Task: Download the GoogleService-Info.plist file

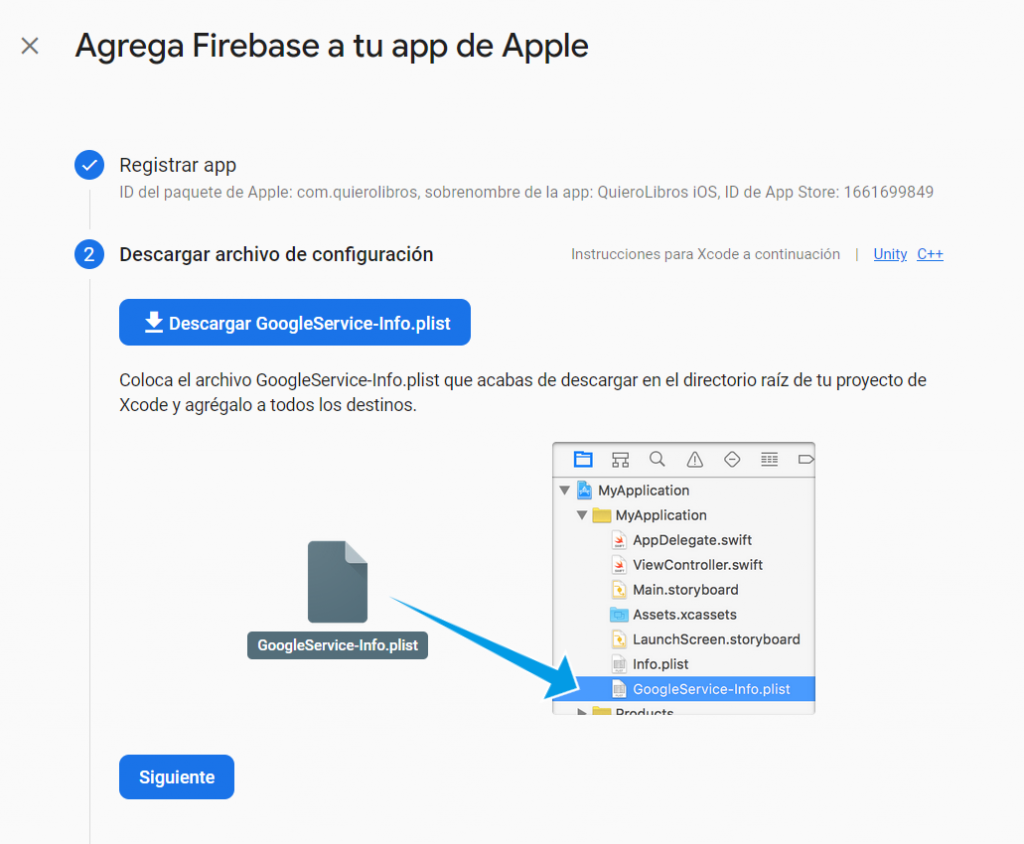Action: (295, 323)
